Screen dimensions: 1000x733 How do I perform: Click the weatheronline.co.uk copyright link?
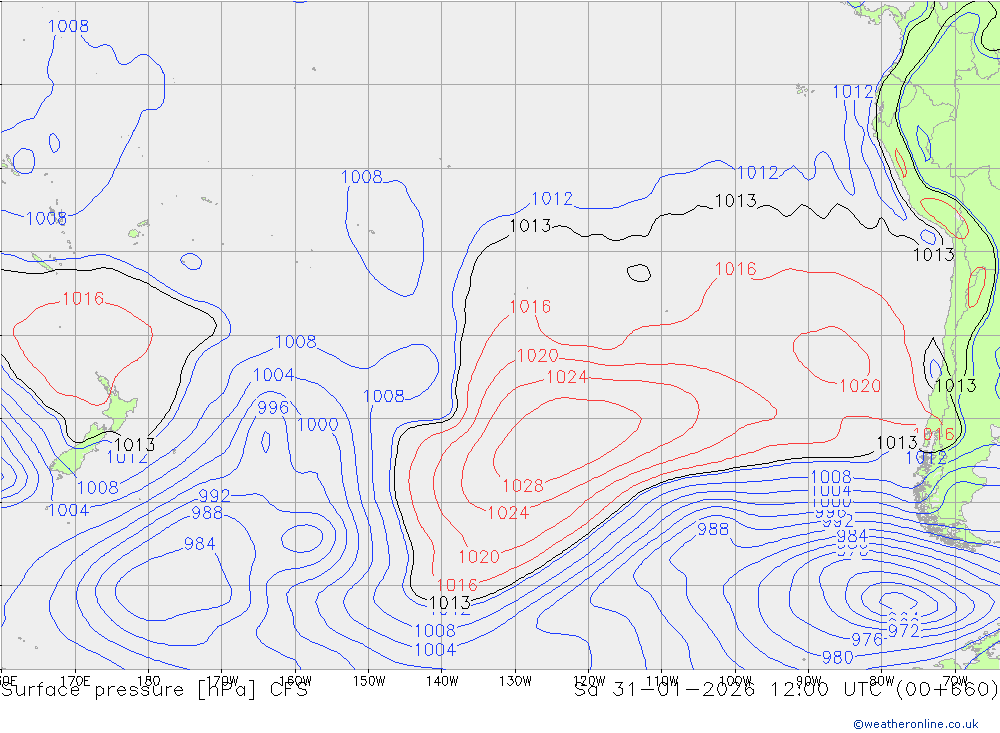pos(916,724)
